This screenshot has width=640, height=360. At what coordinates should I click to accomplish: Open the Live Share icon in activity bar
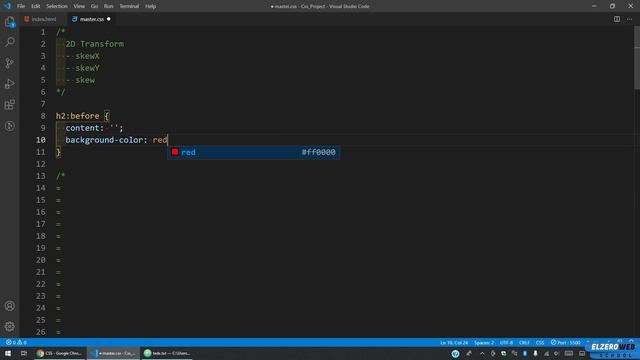coord(10,126)
